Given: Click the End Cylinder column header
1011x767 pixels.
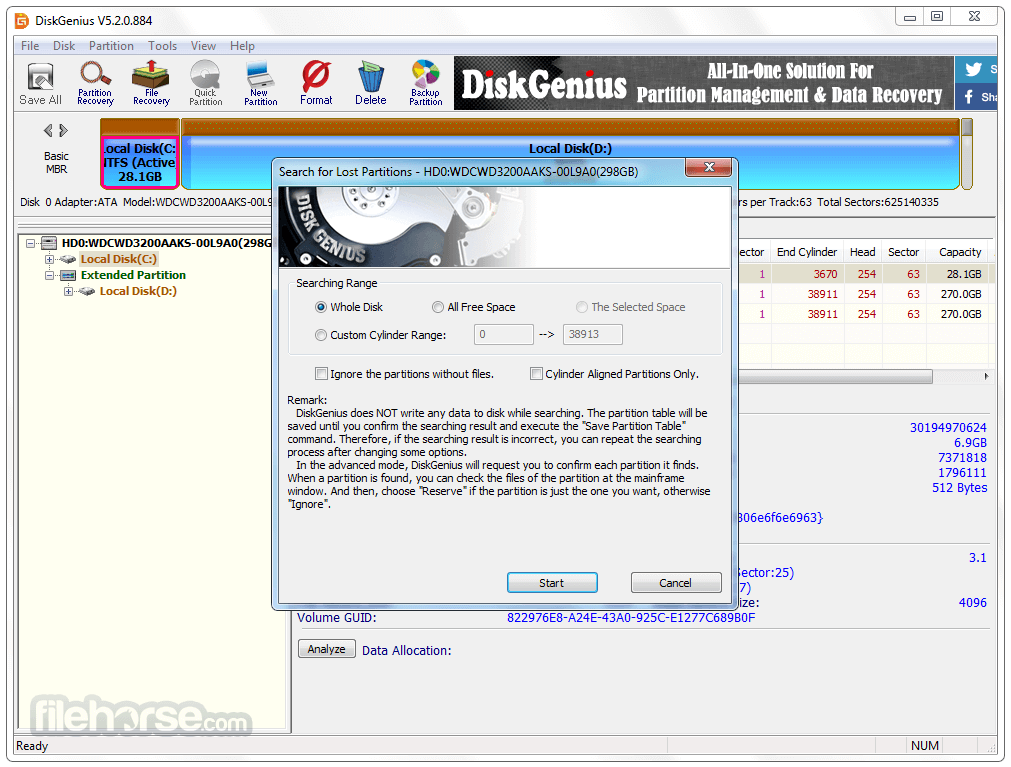Looking at the screenshot, I should [807, 252].
